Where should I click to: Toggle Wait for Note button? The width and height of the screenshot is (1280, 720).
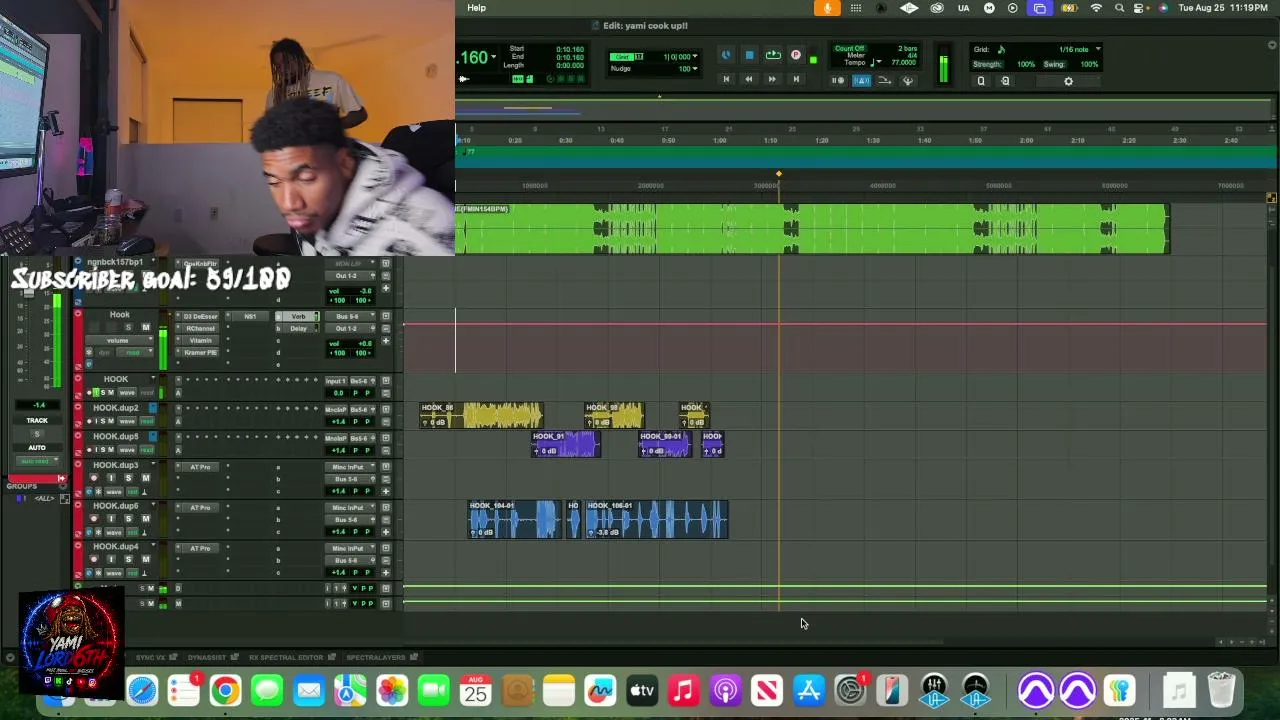838,81
